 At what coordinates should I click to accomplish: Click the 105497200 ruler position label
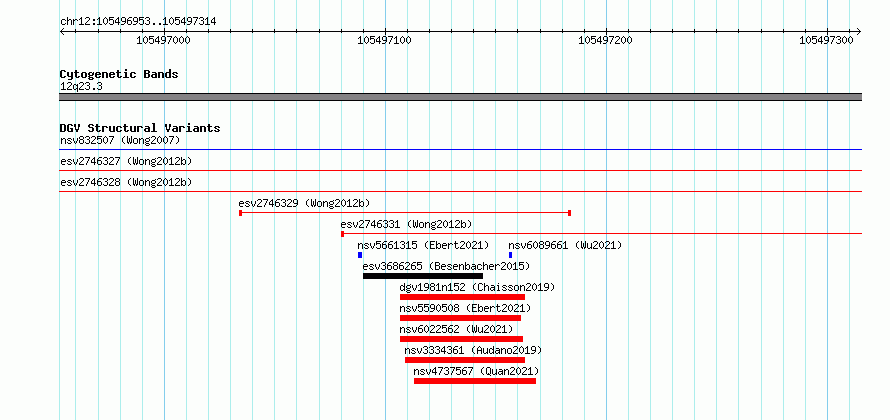(605, 40)
